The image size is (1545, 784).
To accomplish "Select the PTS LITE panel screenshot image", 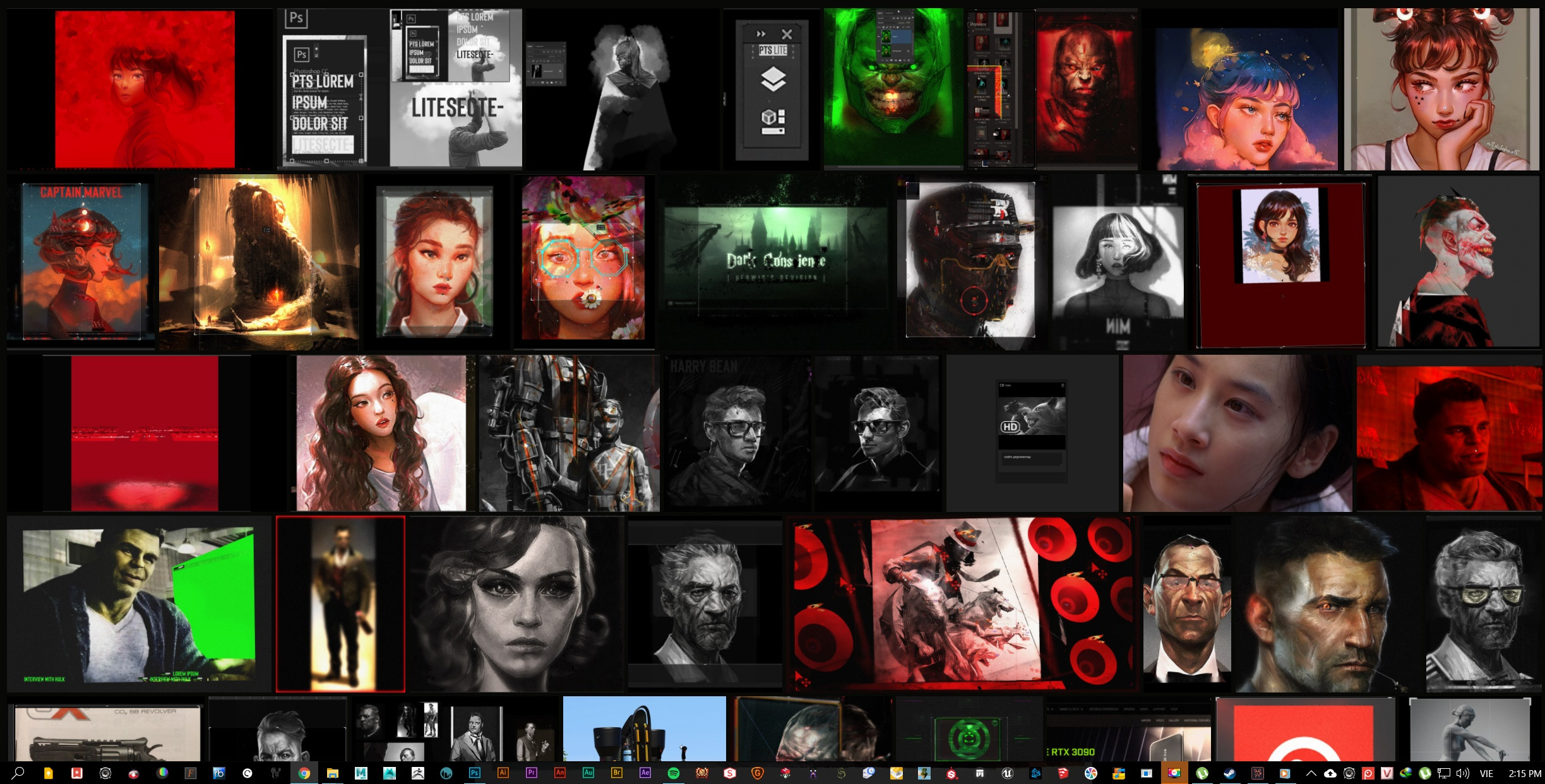I will [x=772, y=89].
